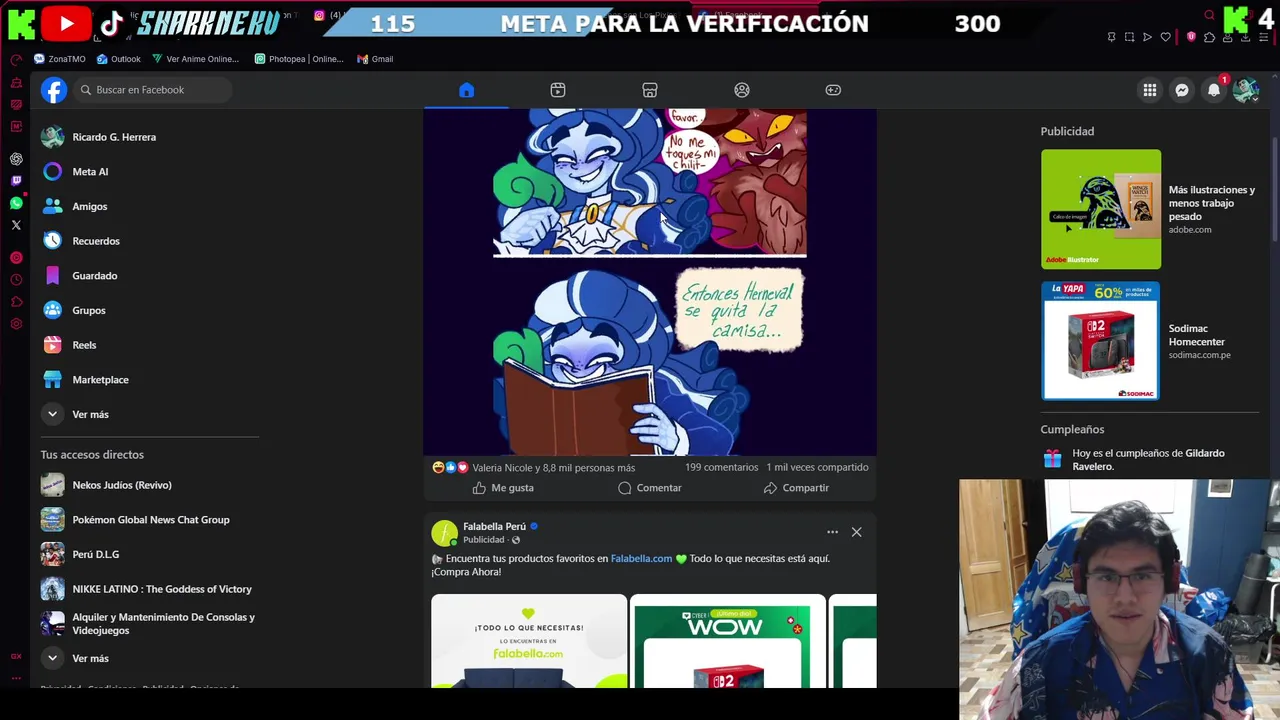This screenshot has width=1280, height=720.
Task: Open browser downloads icon
Action: [x=1245, y=37]
